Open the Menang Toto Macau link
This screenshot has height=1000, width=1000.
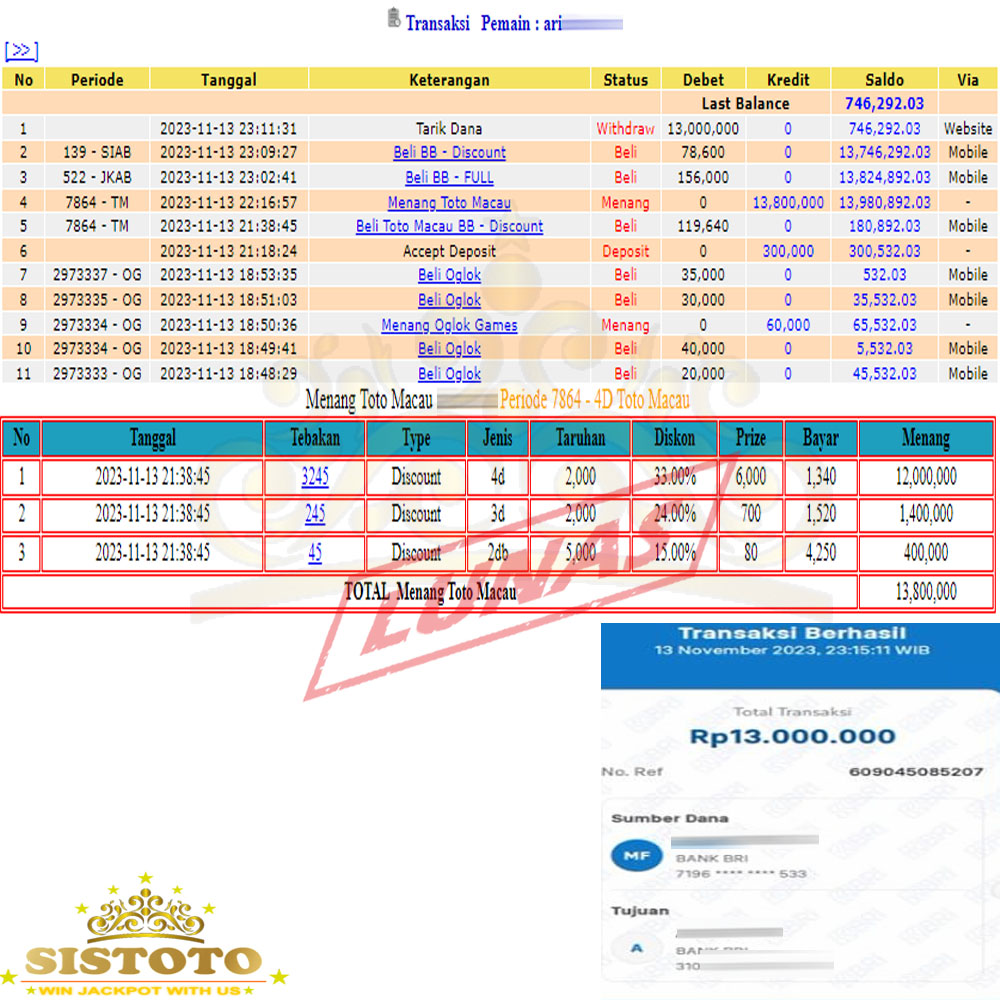point(449,202)
